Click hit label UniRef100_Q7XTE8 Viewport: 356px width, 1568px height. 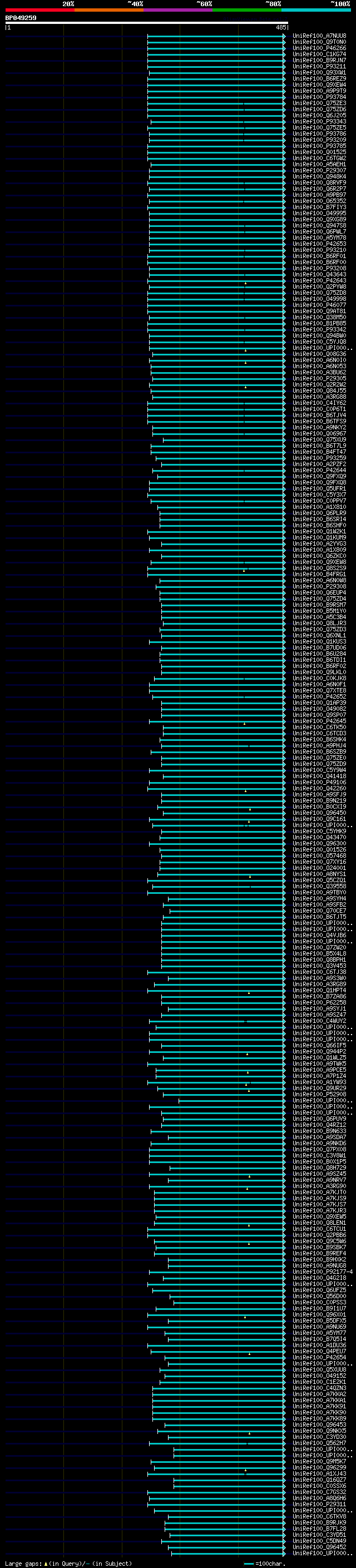click(x=319, y=690)
